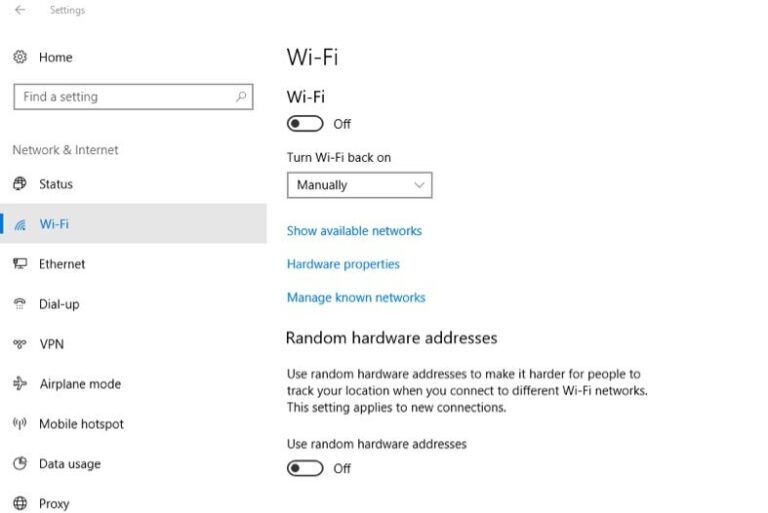Click the Ethernet monitor icon
The width and height of the screenshot is (768, 513).
[20, 264]
